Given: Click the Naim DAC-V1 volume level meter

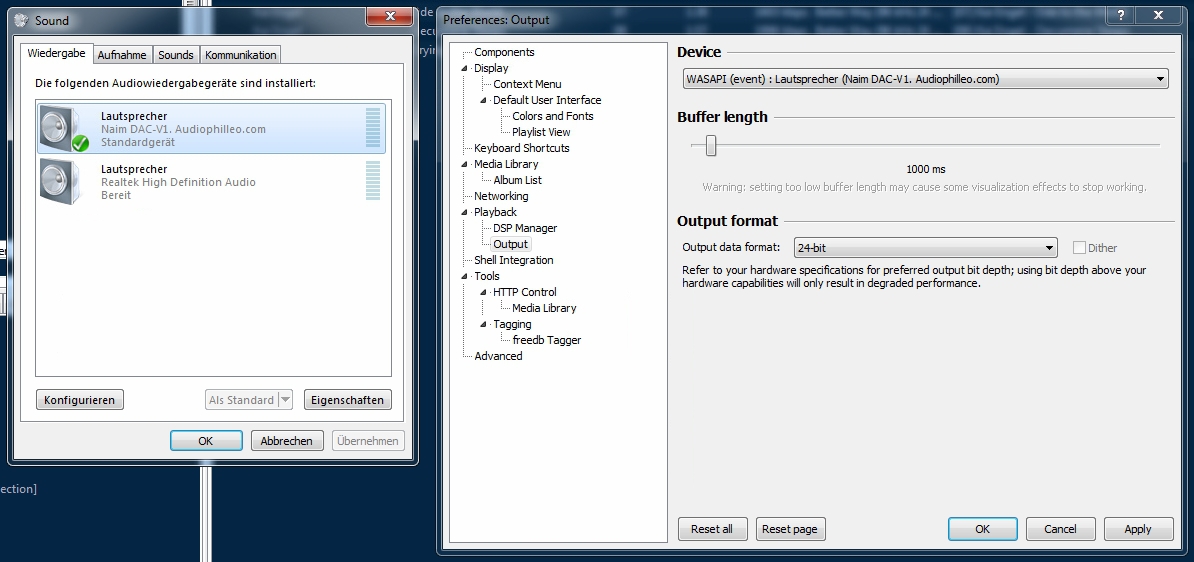Looking at the screenshot, I should (373, 128).
